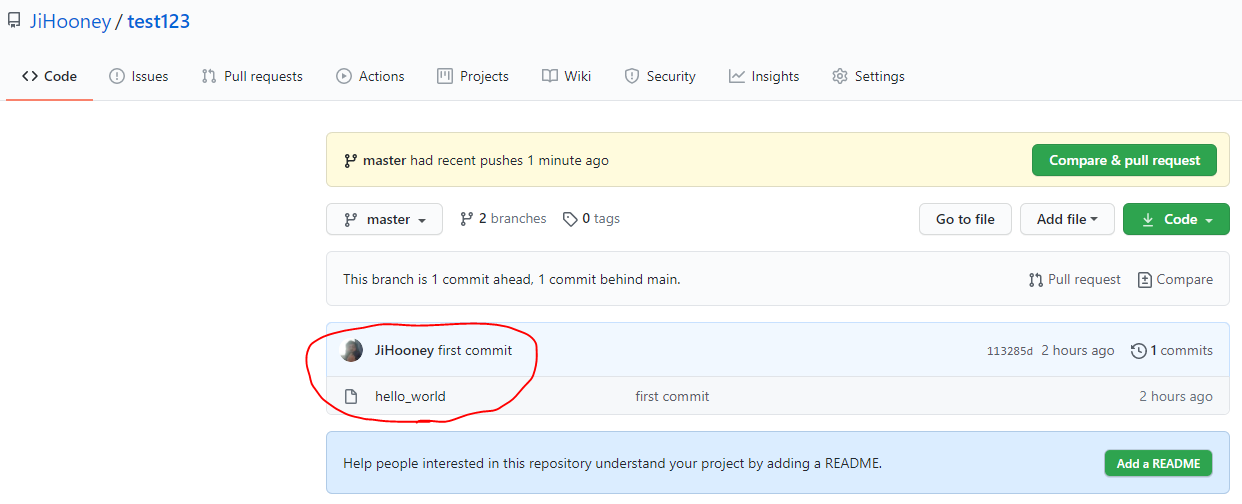The image size is (1242, 504).
Task: Open the 2 branches link
Action: pos(503,218)
